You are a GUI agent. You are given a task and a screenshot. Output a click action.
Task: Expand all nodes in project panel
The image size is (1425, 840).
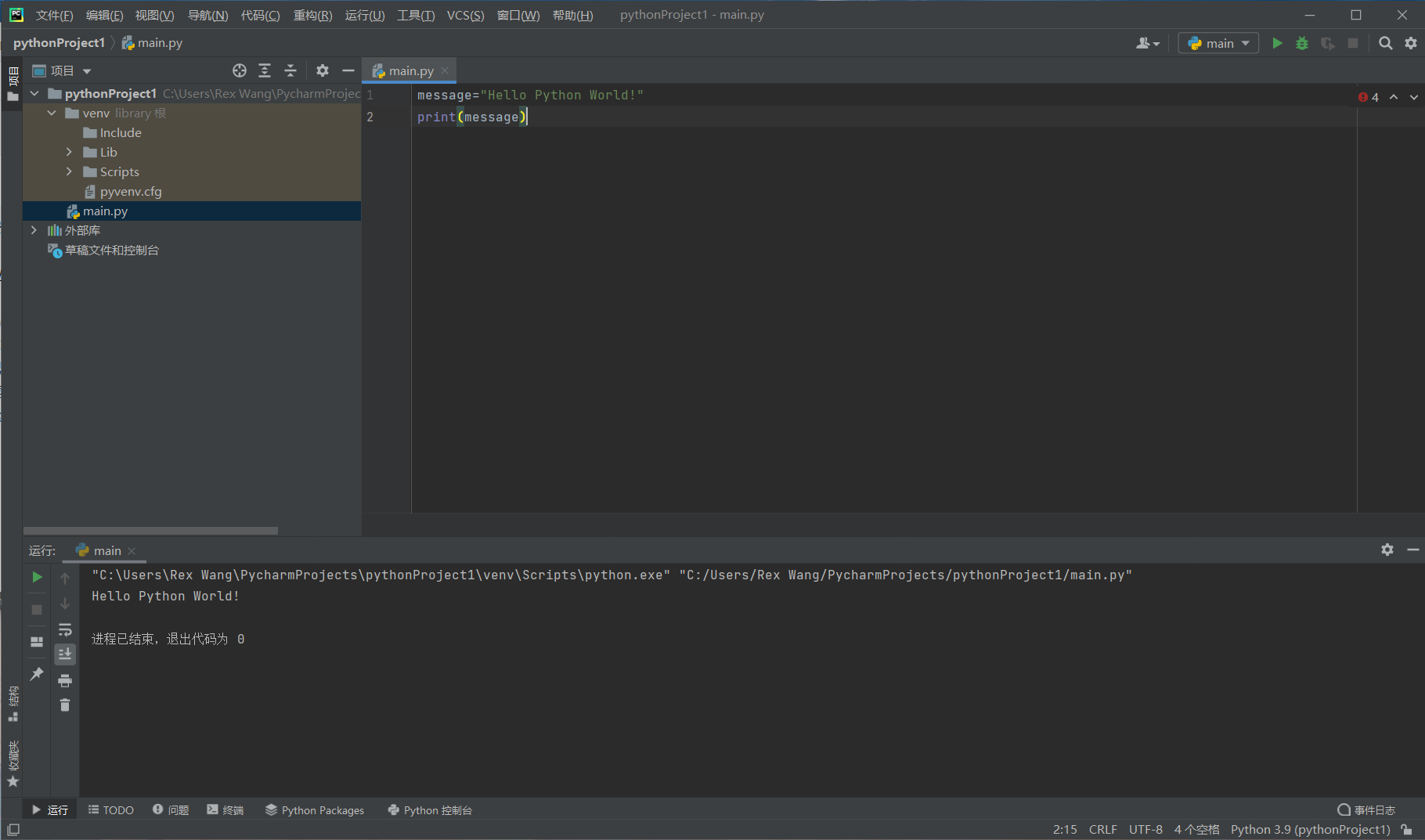coord(265,70)
